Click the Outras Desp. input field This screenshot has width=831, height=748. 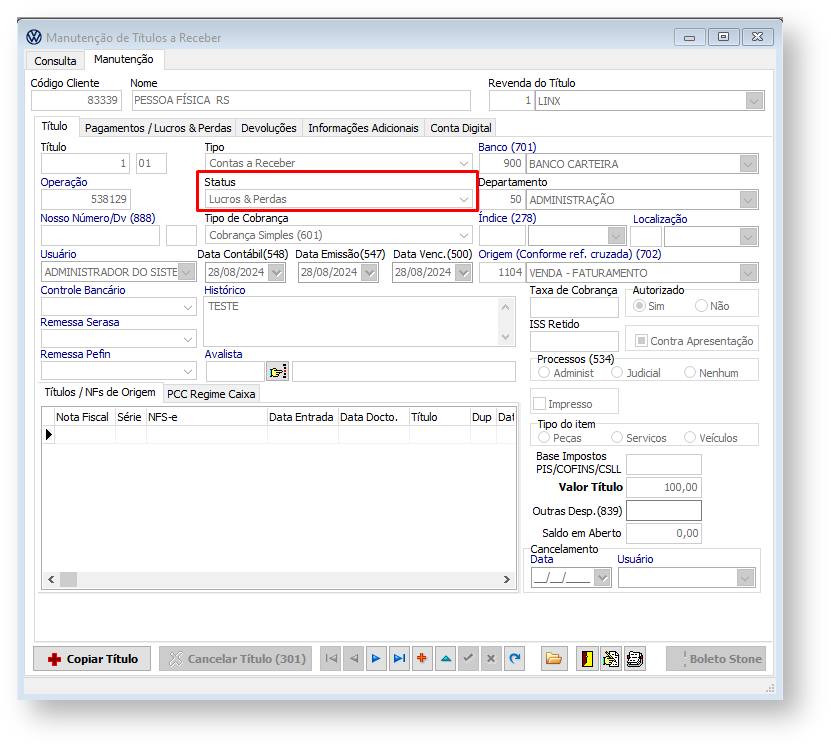click(x=664, y=511)
